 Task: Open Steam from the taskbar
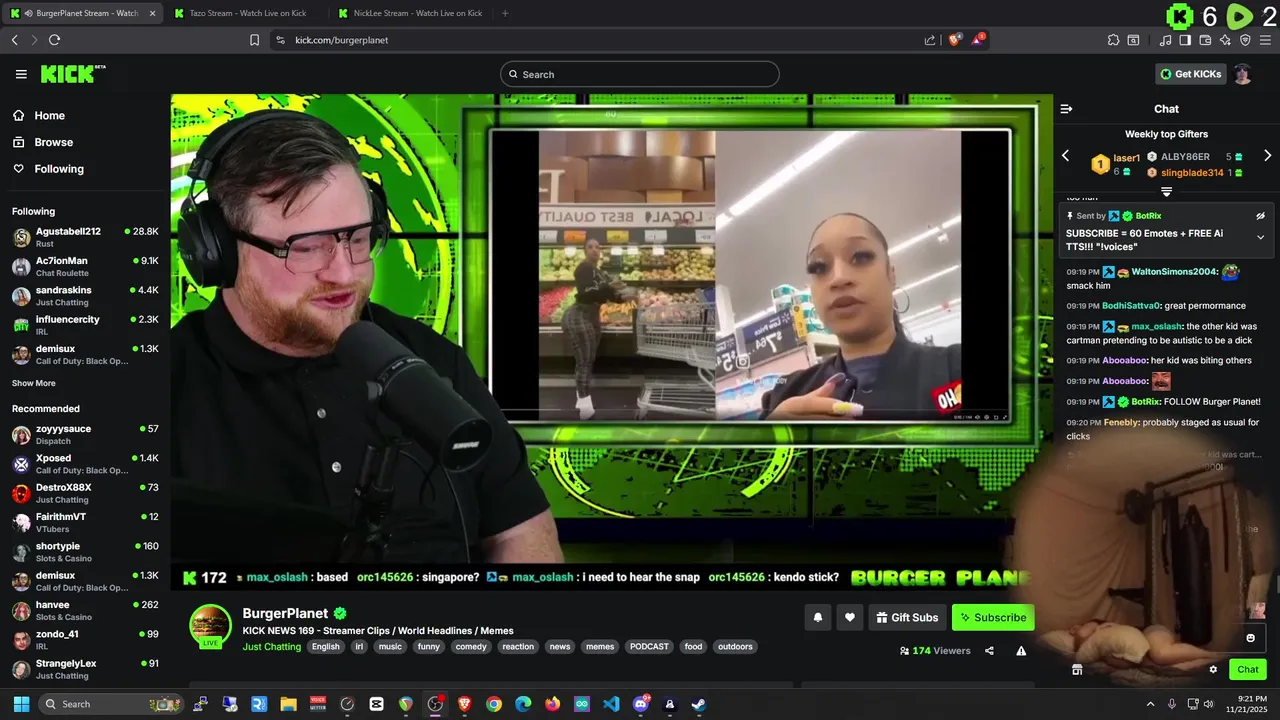(699, 704)
